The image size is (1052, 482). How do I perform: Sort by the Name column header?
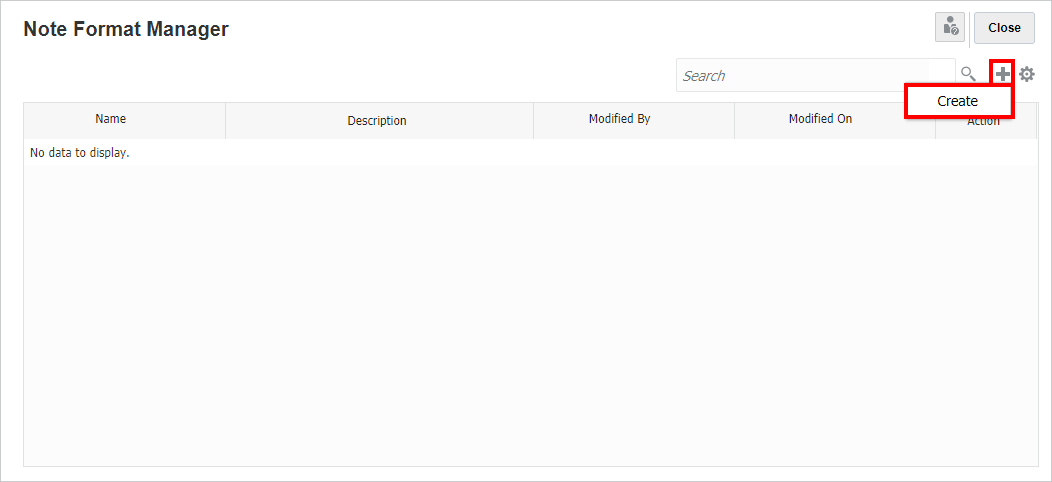[x=111, y=119]
